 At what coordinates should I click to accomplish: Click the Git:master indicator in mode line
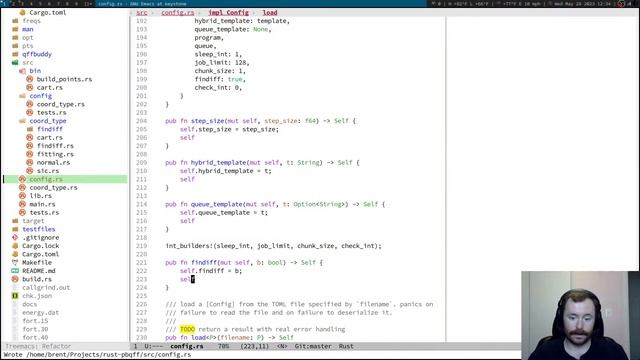coord(313,346)
